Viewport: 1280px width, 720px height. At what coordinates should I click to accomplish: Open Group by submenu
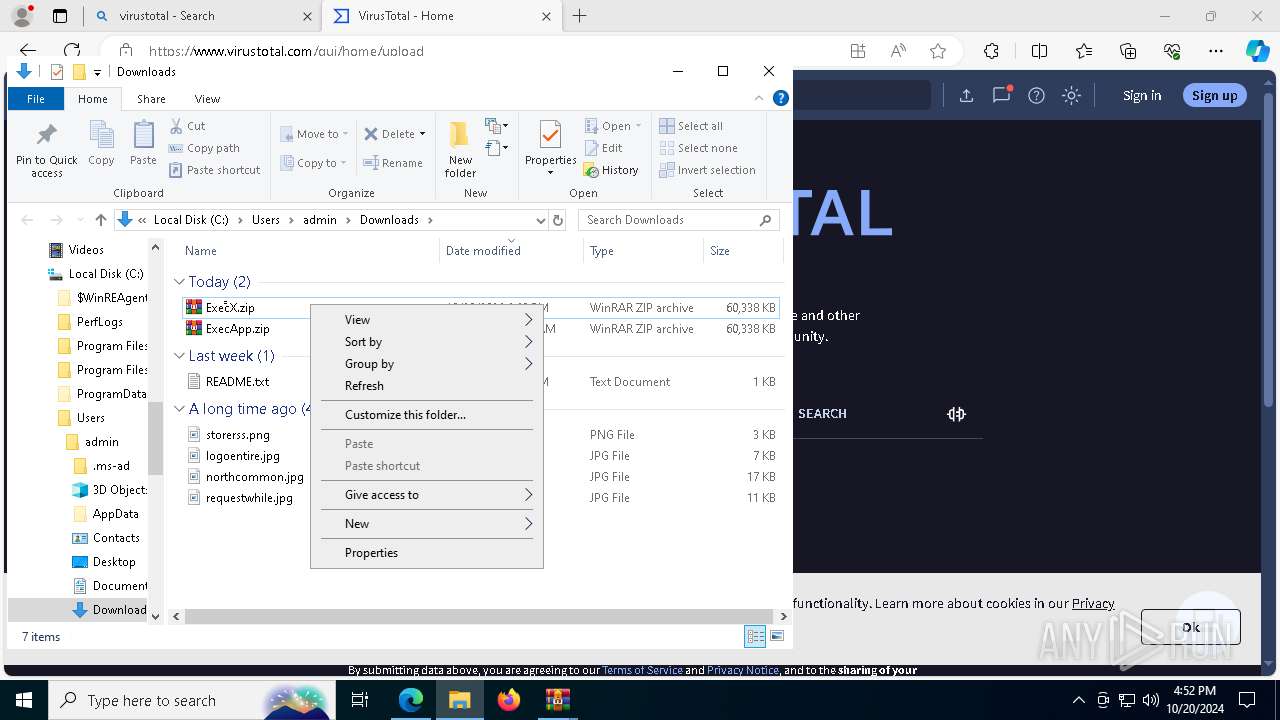[427, 364]
